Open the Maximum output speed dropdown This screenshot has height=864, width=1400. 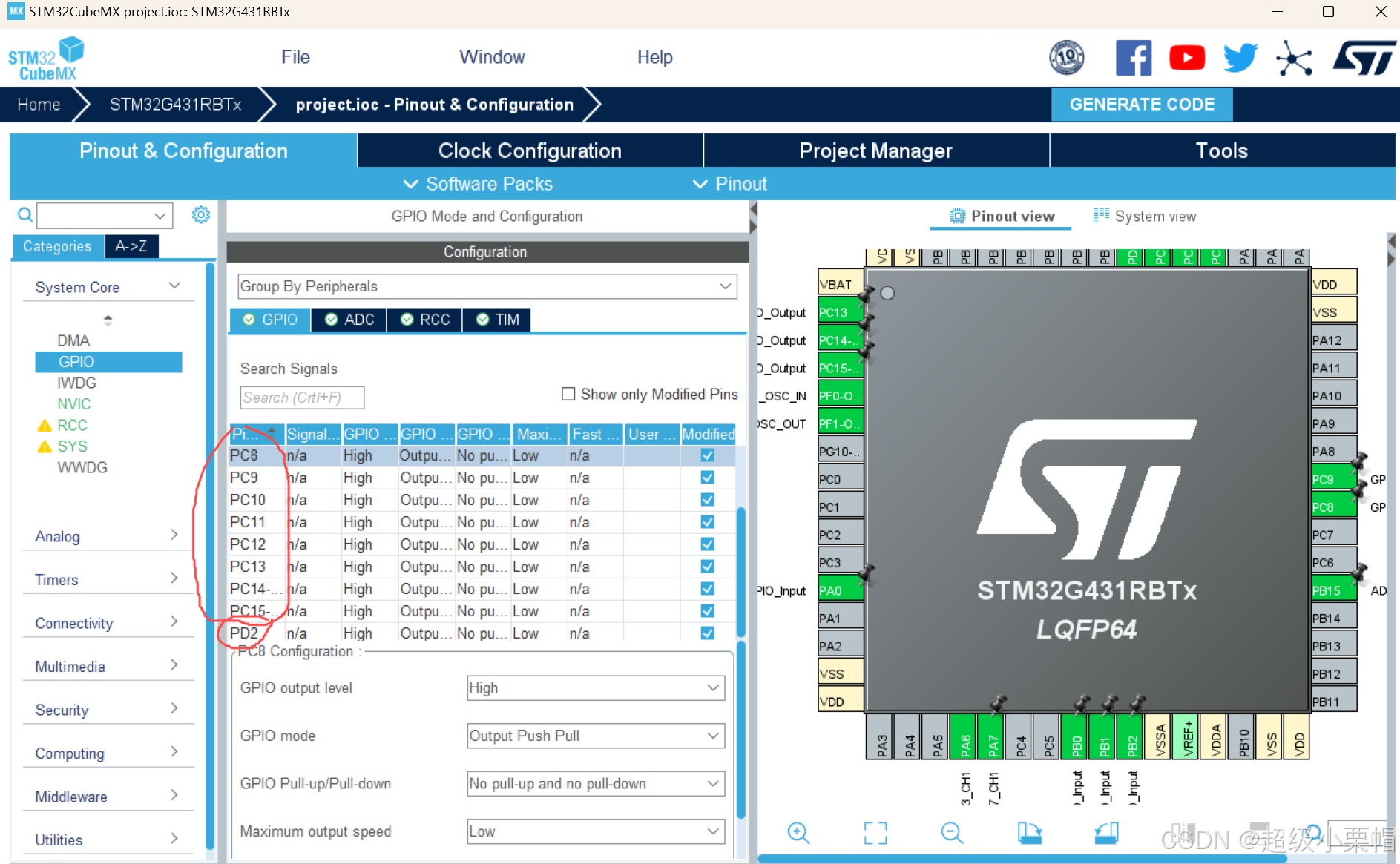tap(595, 831)
